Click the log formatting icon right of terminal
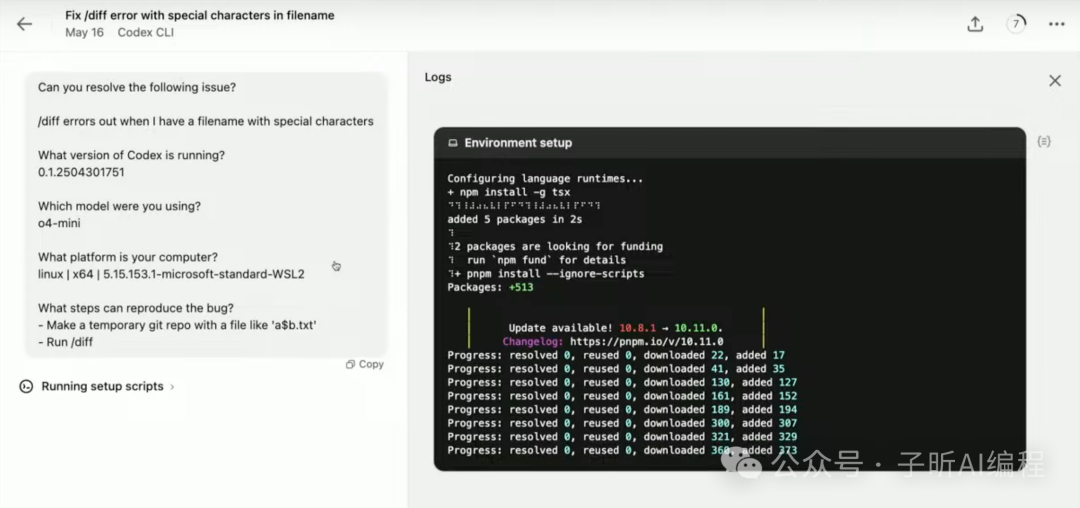This screenshot has height=508, width=1080. [x=1044, y=142]
